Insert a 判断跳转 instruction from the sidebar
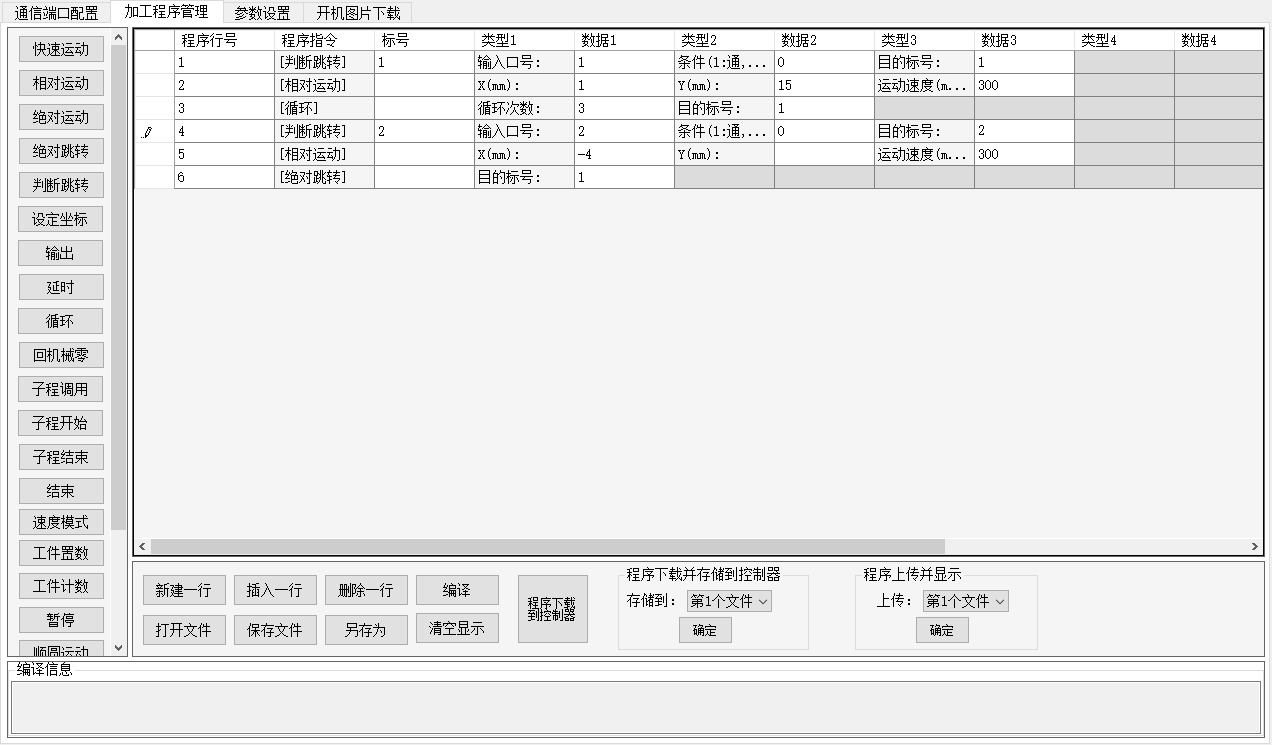This screenshot has width=1272, height=745. pyautogui.click(x=61, y=185)
